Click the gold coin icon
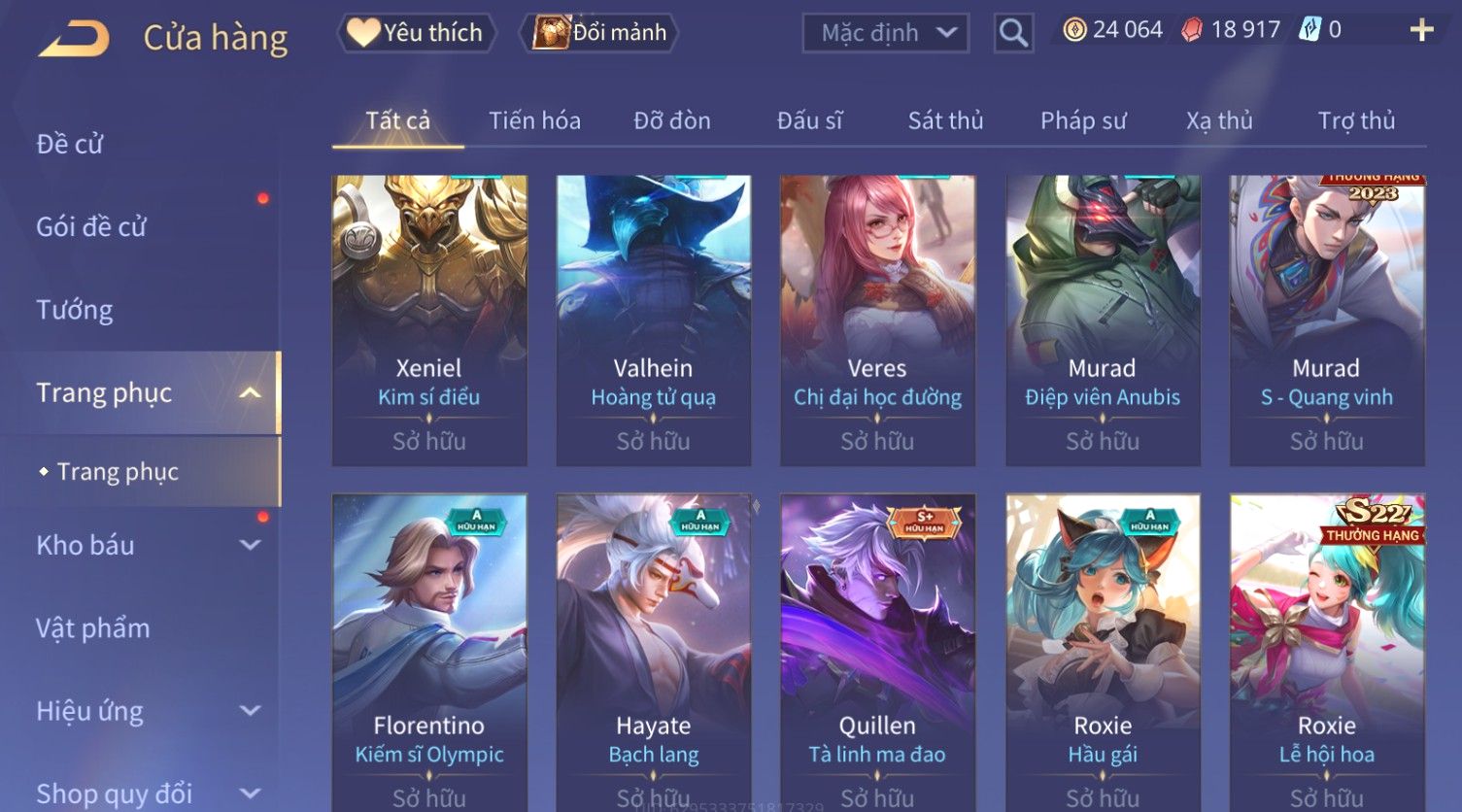 (1074, 30)
